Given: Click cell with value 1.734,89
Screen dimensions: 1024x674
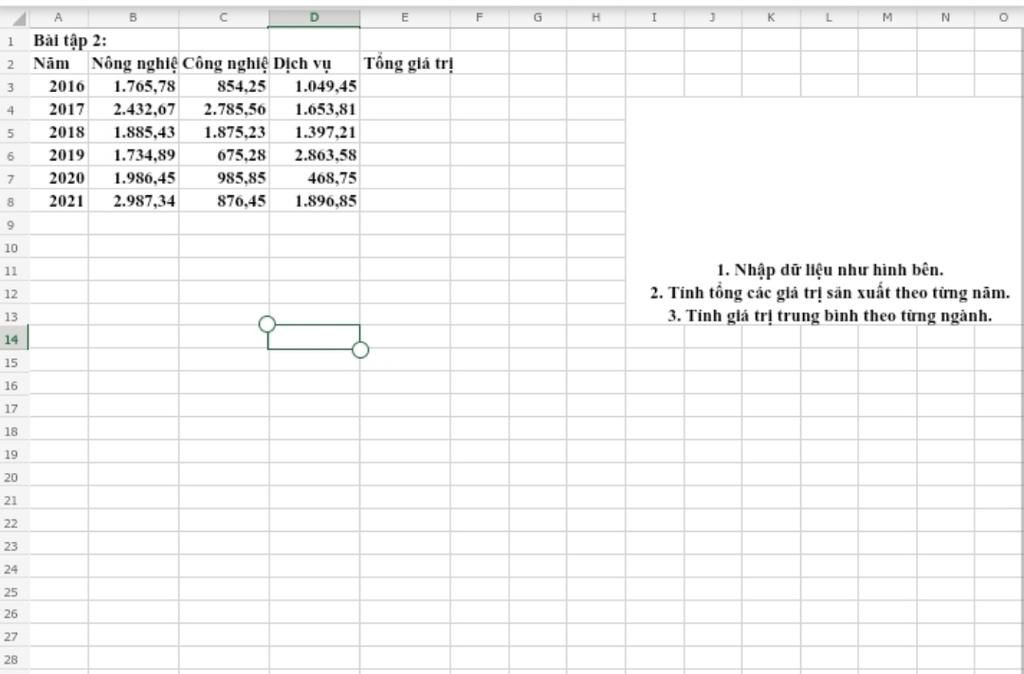Looking at the screenshot, I should pos(133,155).
